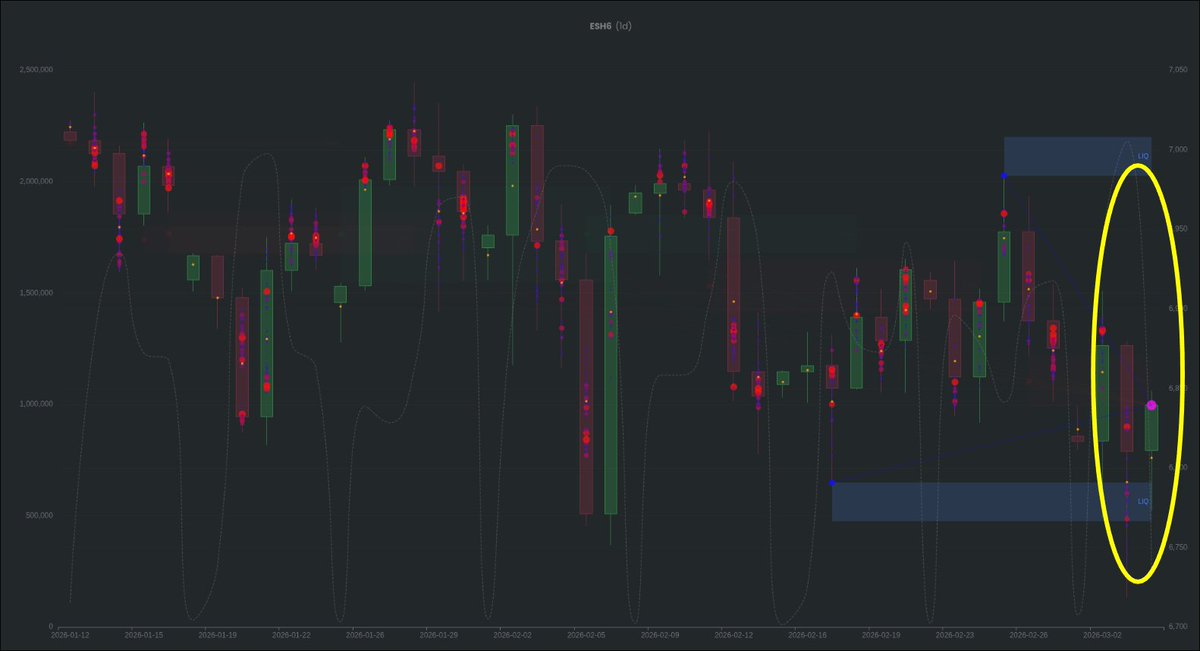The image size is (1200, 651).
Task: Click the 2026-02-23 date label
Action: coord(953,634)
